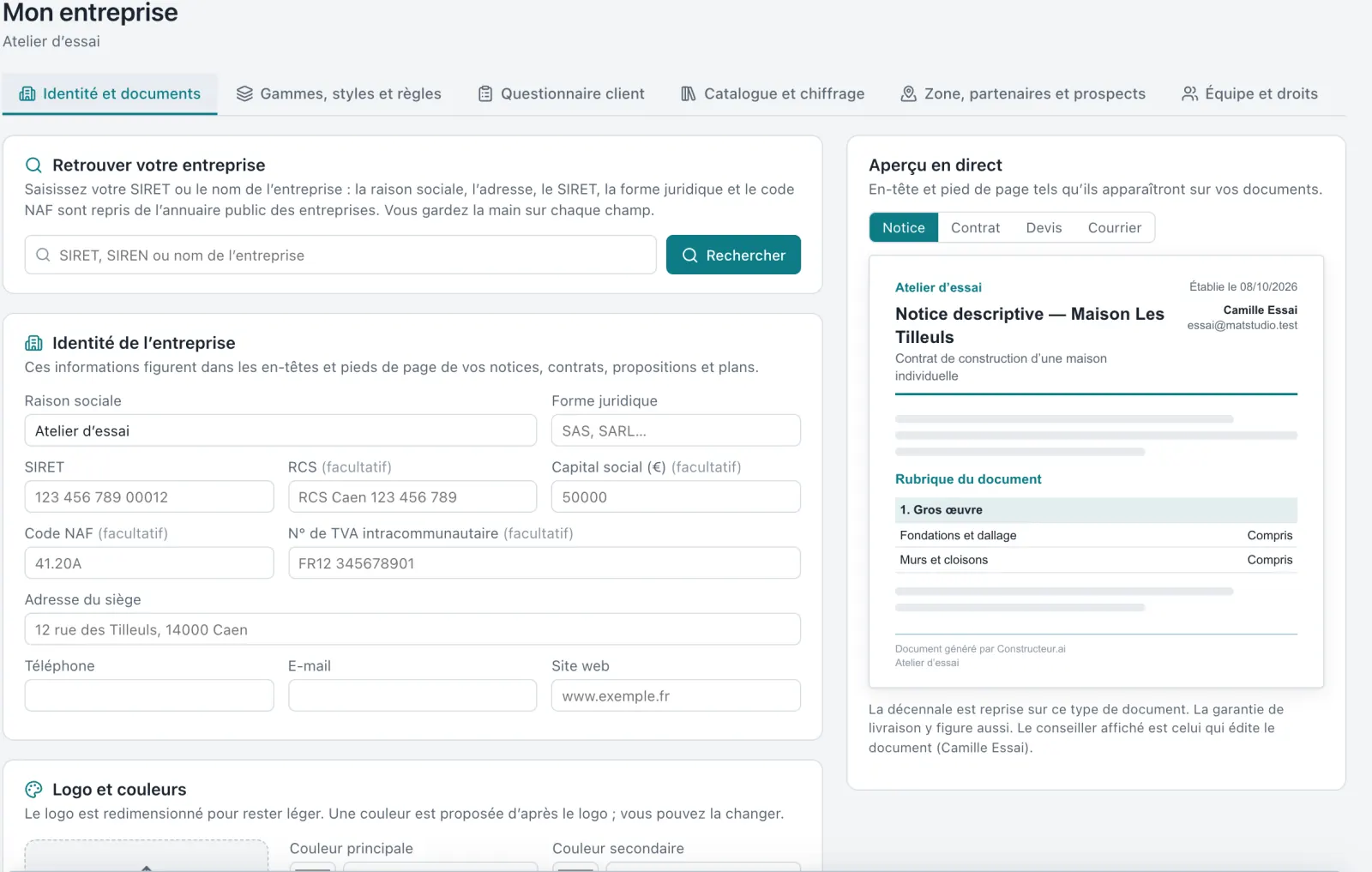
Task: Click 'Document généré par Constructeur.ai' in the preview footer
Action: (980, 649)
